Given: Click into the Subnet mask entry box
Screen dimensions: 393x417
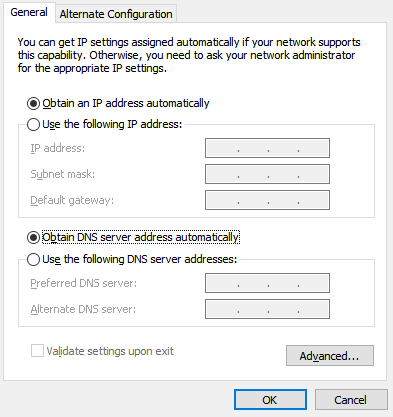Looking at the screenshot, I should tap(267, 174).
